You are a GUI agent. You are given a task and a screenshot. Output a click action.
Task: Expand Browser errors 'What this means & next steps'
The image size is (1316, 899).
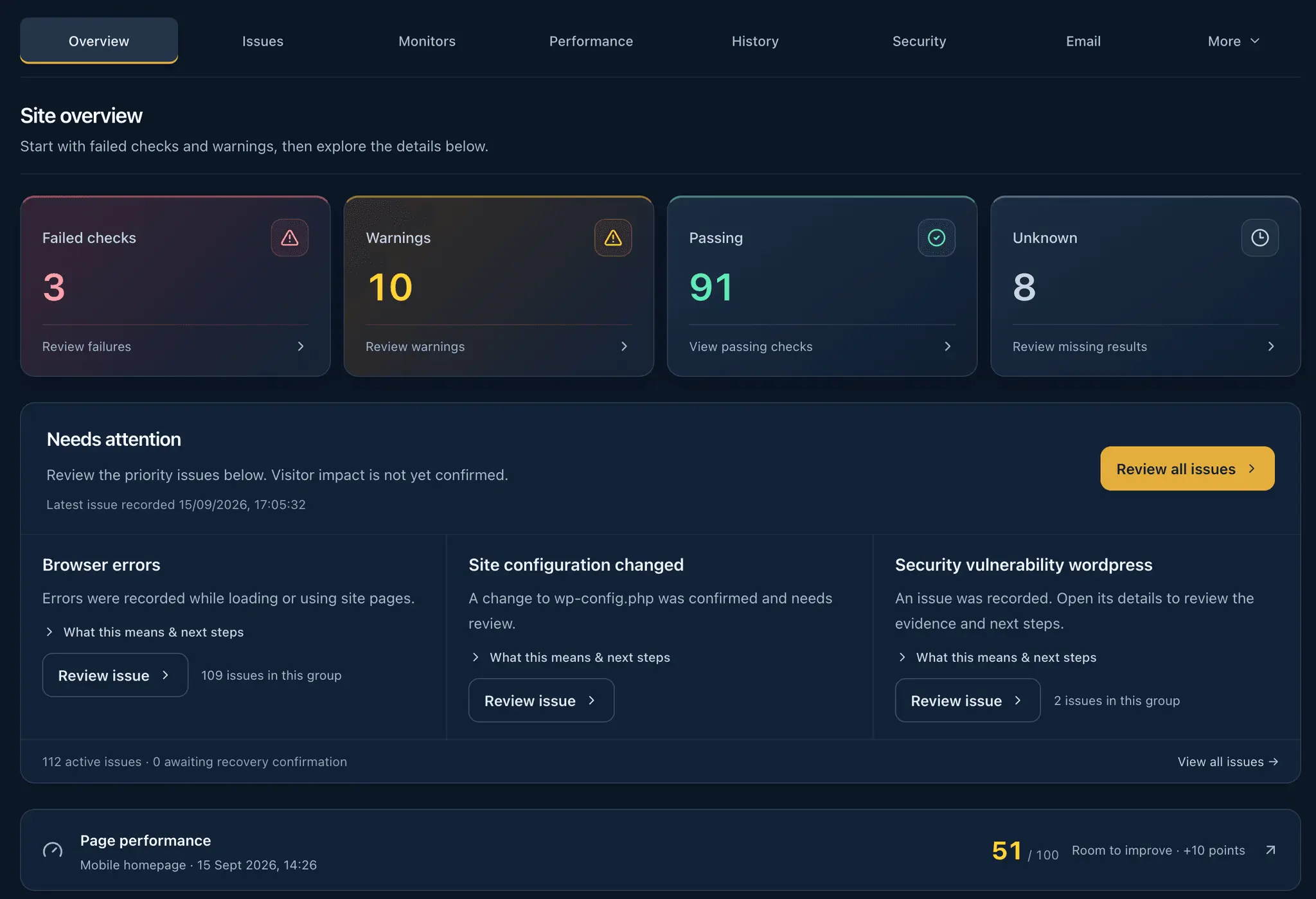click(144, 632)
